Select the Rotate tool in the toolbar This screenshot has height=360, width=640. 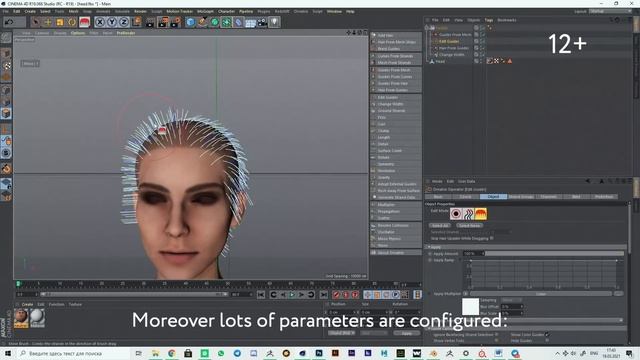tap(72, 22)
